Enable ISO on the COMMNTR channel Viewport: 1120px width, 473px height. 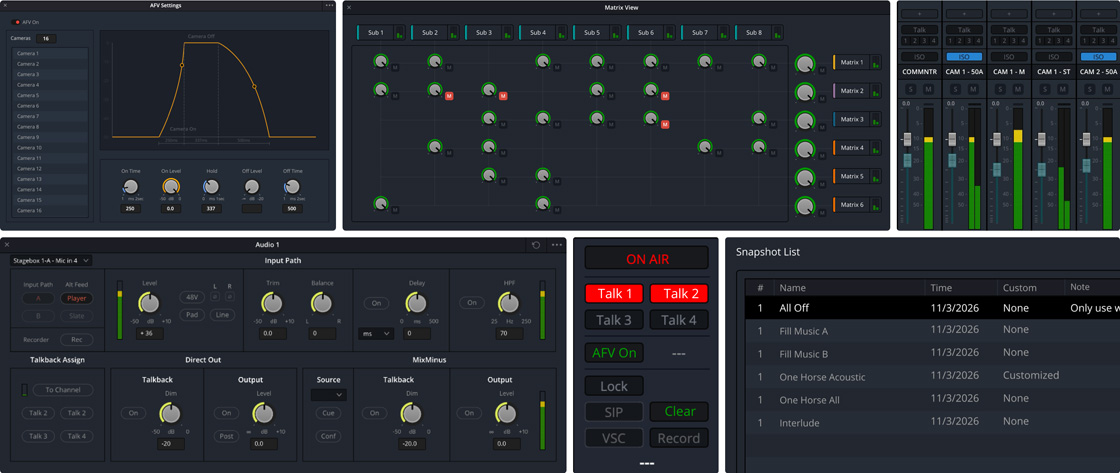coord(919,57)
